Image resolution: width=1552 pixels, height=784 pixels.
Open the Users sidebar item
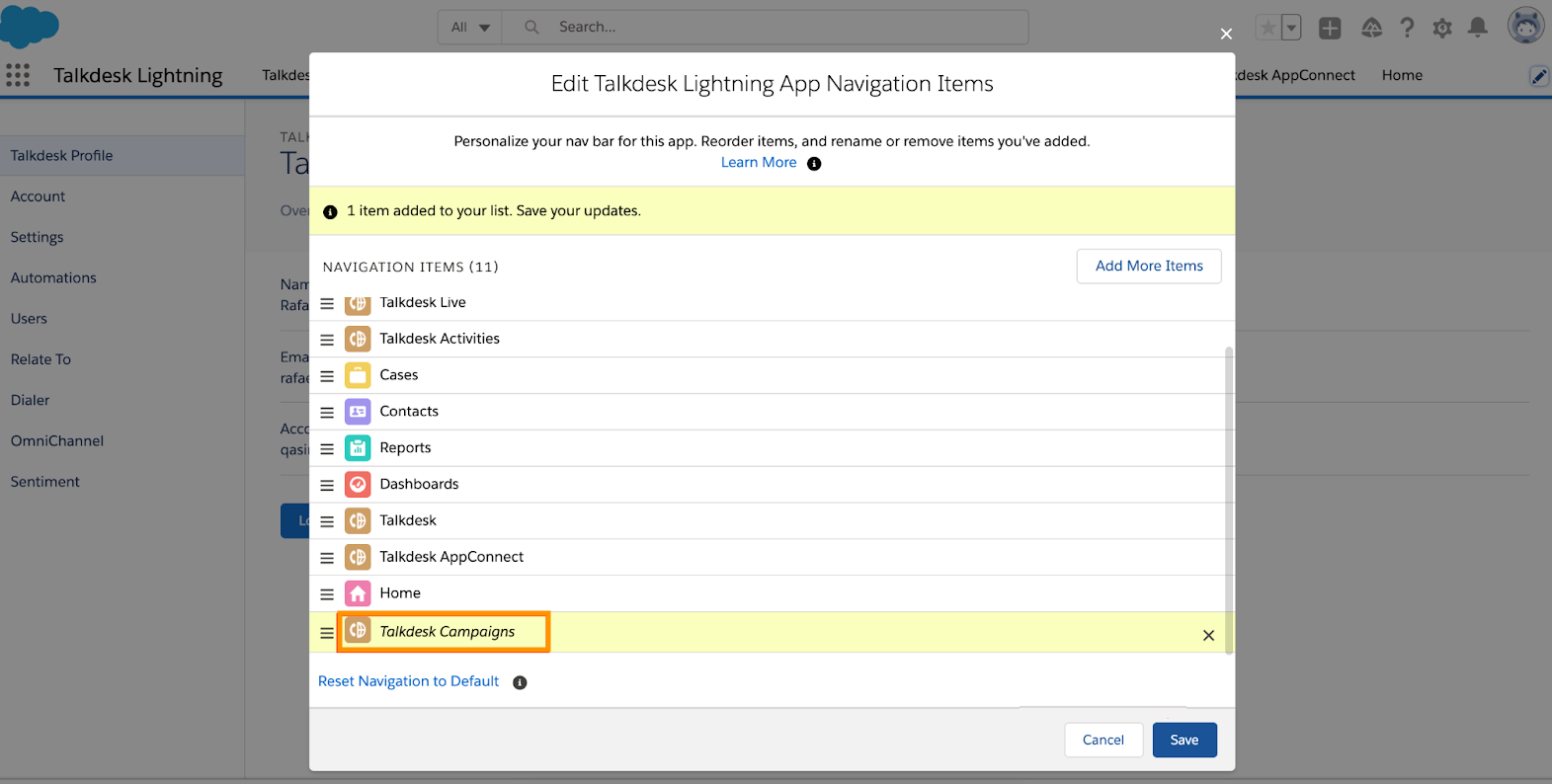coord(123,319)
